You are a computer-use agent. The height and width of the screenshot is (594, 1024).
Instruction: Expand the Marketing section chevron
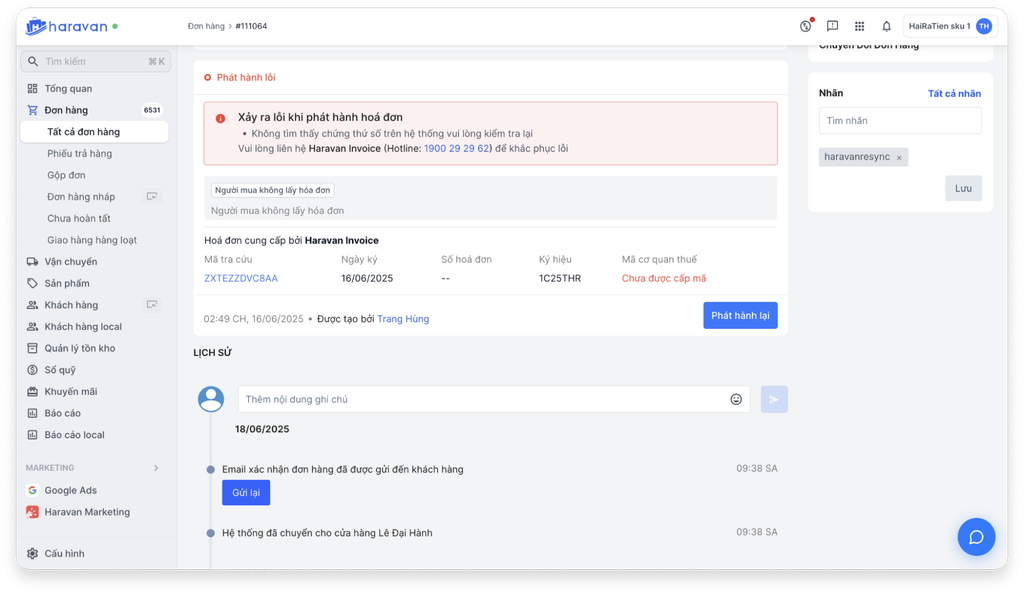tap(156, 468)
